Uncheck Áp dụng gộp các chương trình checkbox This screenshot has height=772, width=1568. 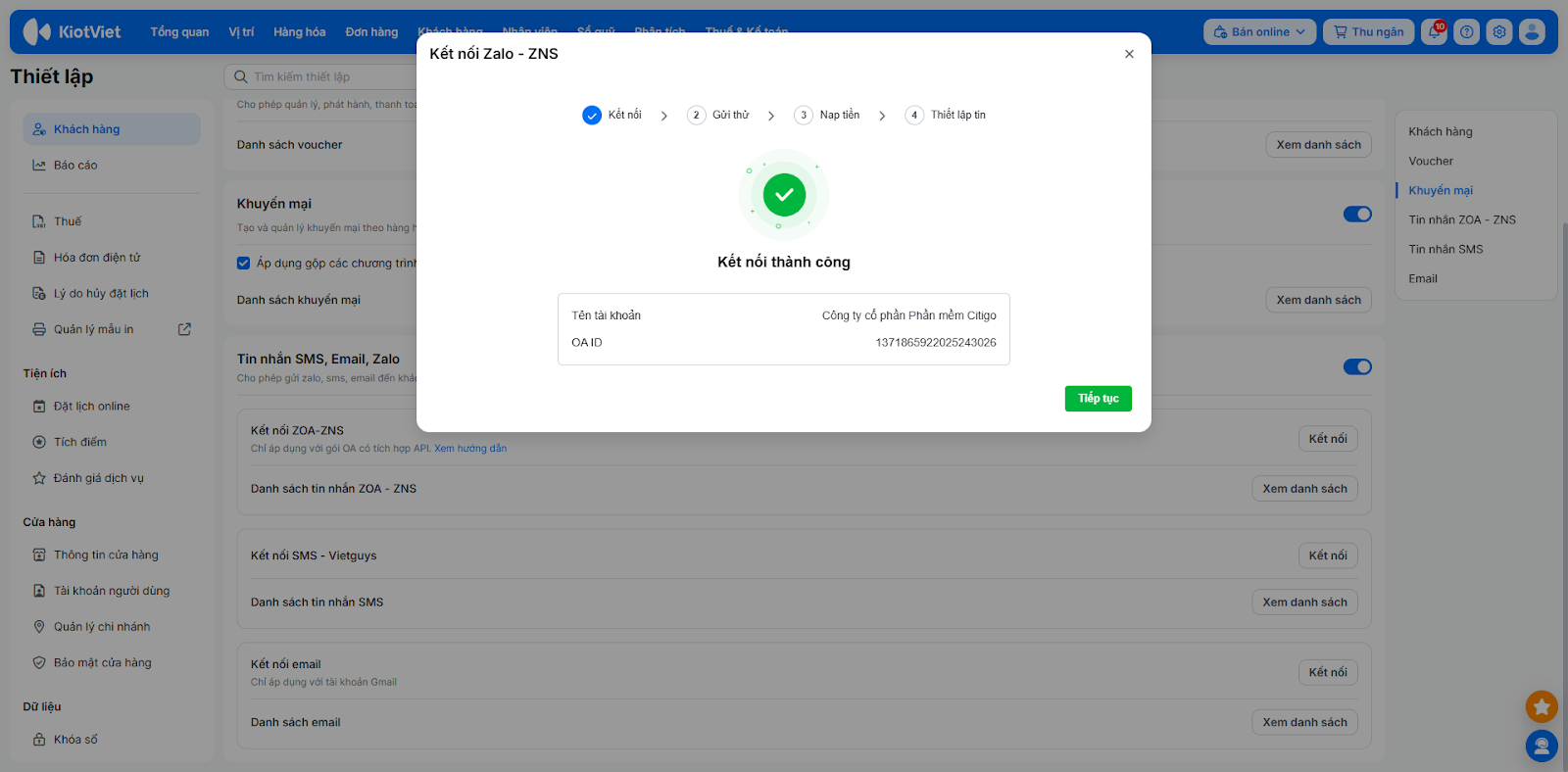244,263
